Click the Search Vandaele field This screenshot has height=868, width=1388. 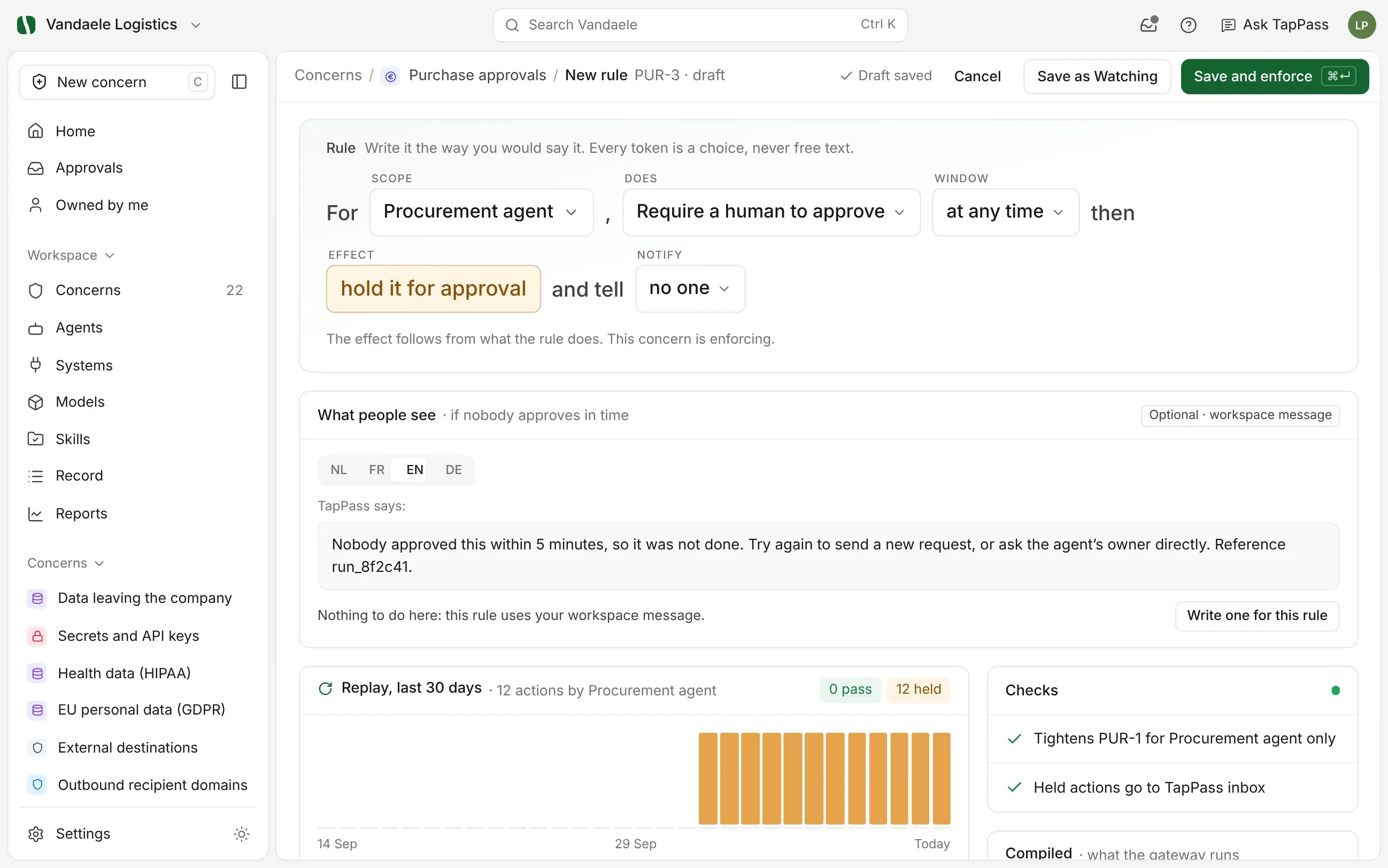click(700, 25)
